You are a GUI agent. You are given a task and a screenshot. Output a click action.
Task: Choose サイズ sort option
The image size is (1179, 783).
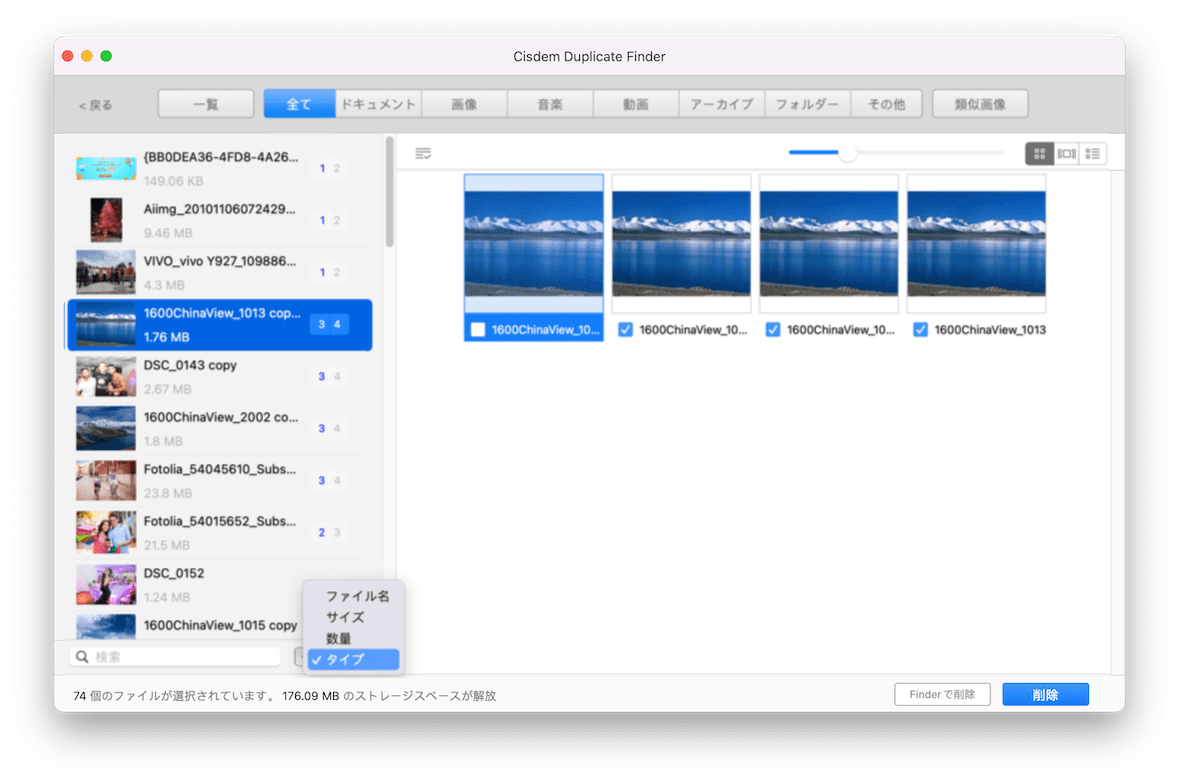[345, 617]
